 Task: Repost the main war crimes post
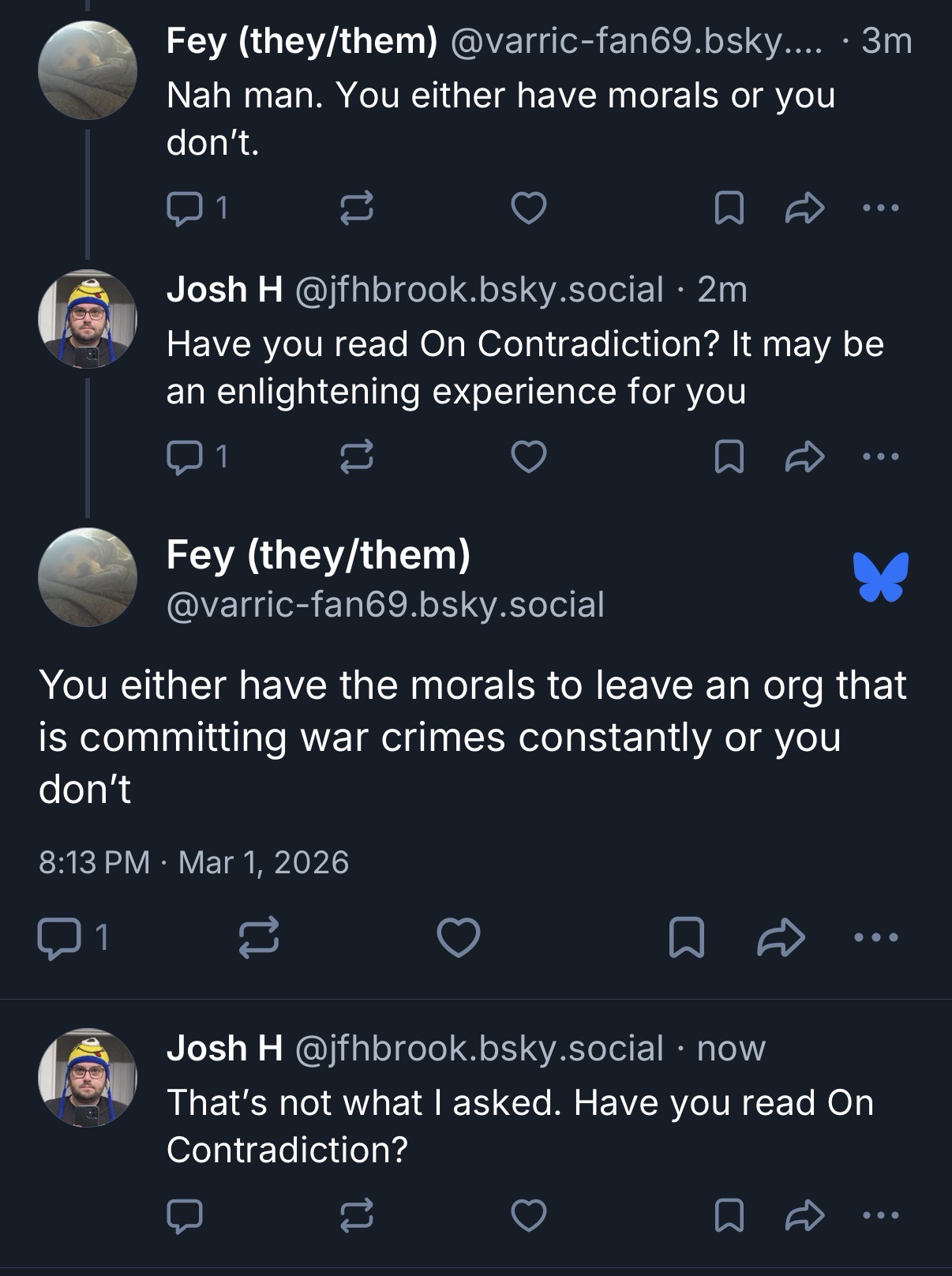[259, 938]
